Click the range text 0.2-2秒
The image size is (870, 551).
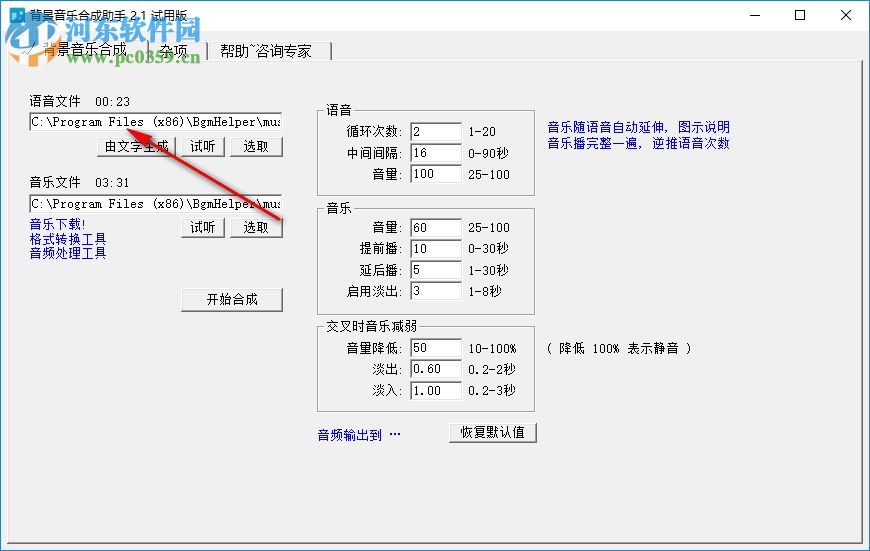[492, 370]
